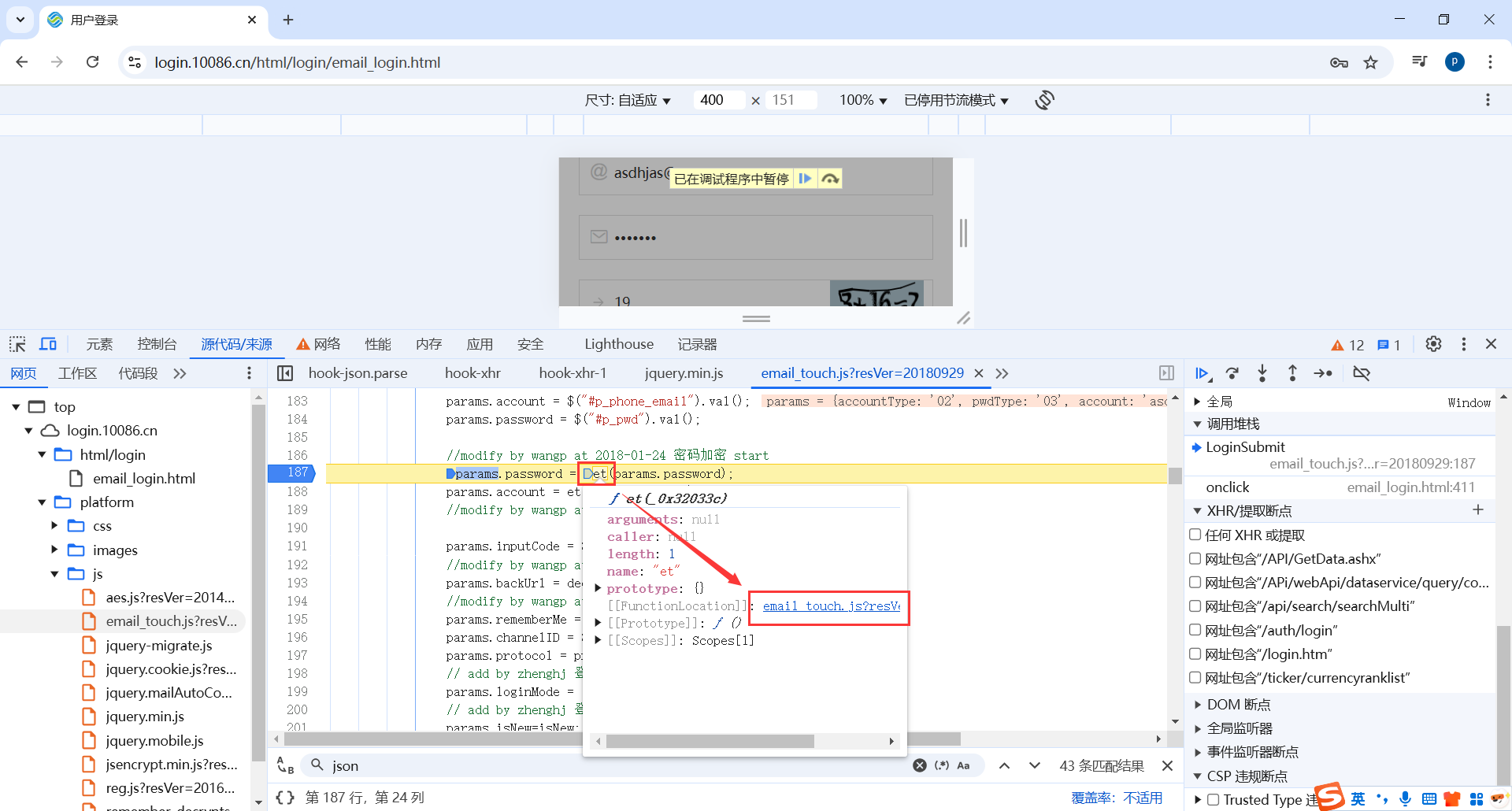
Task: Toggle breakpoint for /api/search/searchMulti URL
Action: point(1195,605)
